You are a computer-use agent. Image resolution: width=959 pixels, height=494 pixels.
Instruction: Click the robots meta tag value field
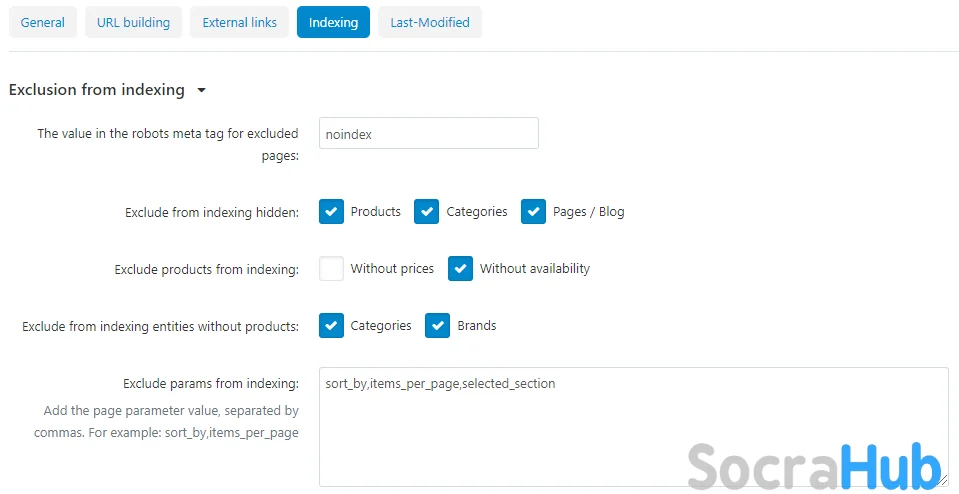428,134
